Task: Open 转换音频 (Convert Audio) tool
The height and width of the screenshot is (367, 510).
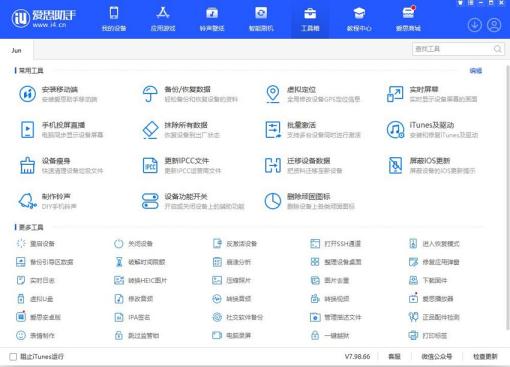Action: click(x=232, y=299)
